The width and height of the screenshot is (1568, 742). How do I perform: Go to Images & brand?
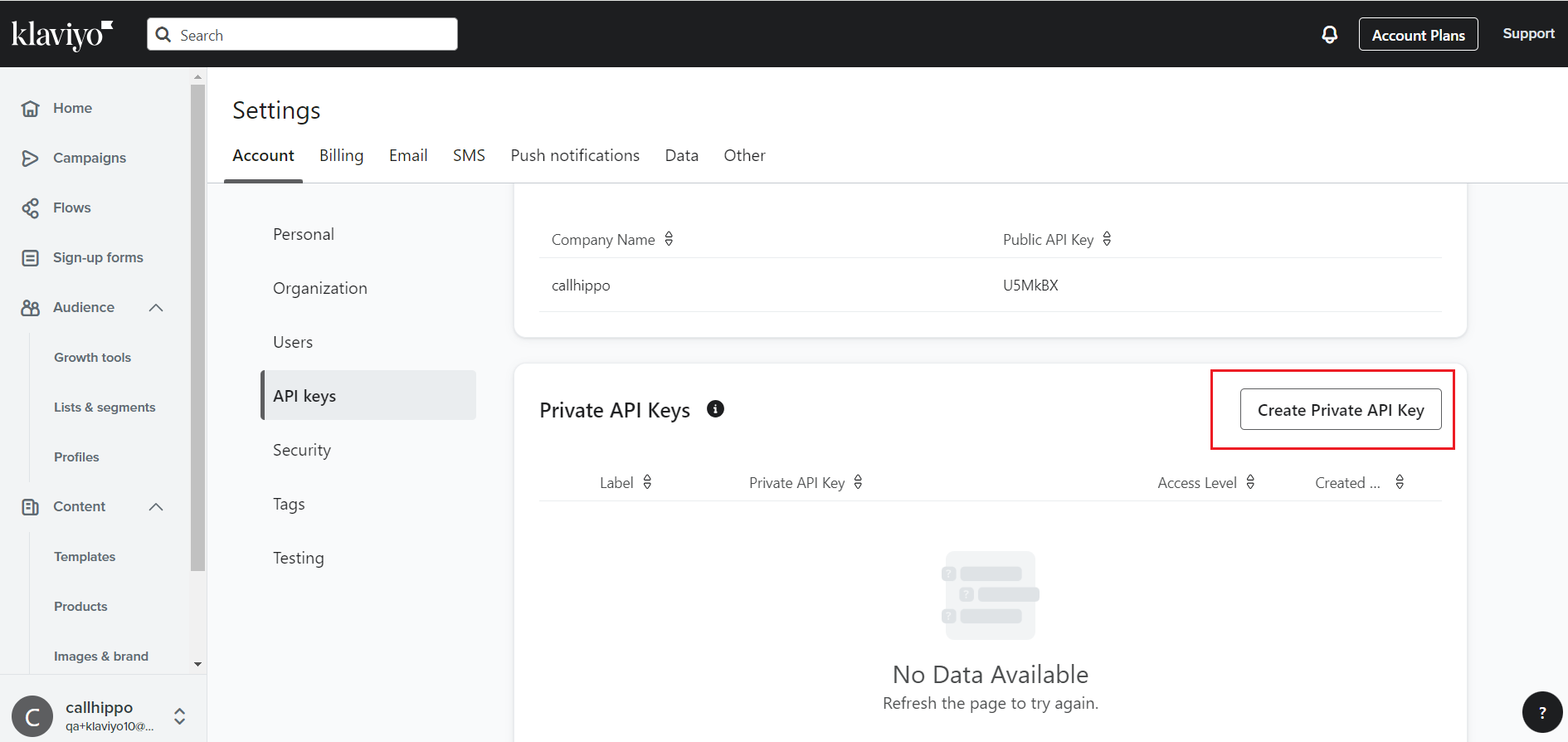pos(101,657)
